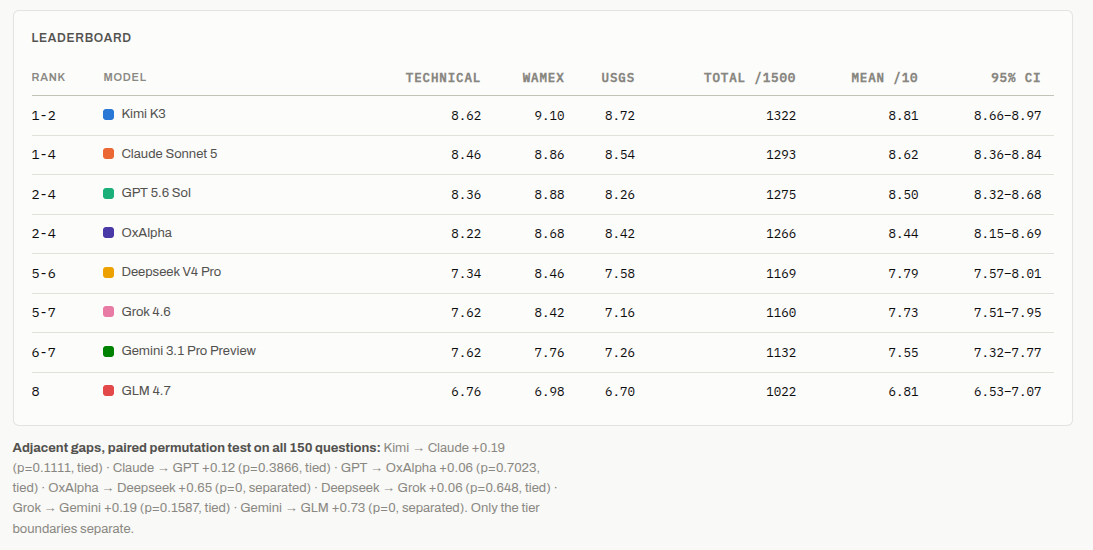Sort by the USGS column header
The width and height of the screenshot is (1093, 550).
[618, 77]
